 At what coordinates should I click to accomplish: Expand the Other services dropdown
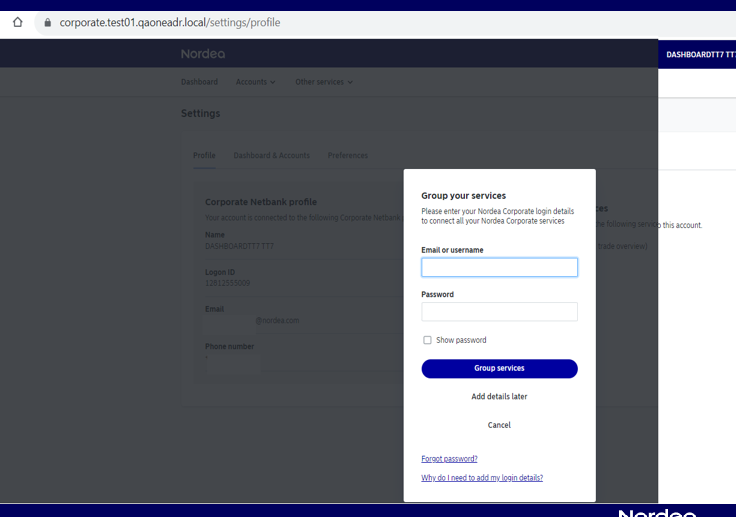(324, 82)
